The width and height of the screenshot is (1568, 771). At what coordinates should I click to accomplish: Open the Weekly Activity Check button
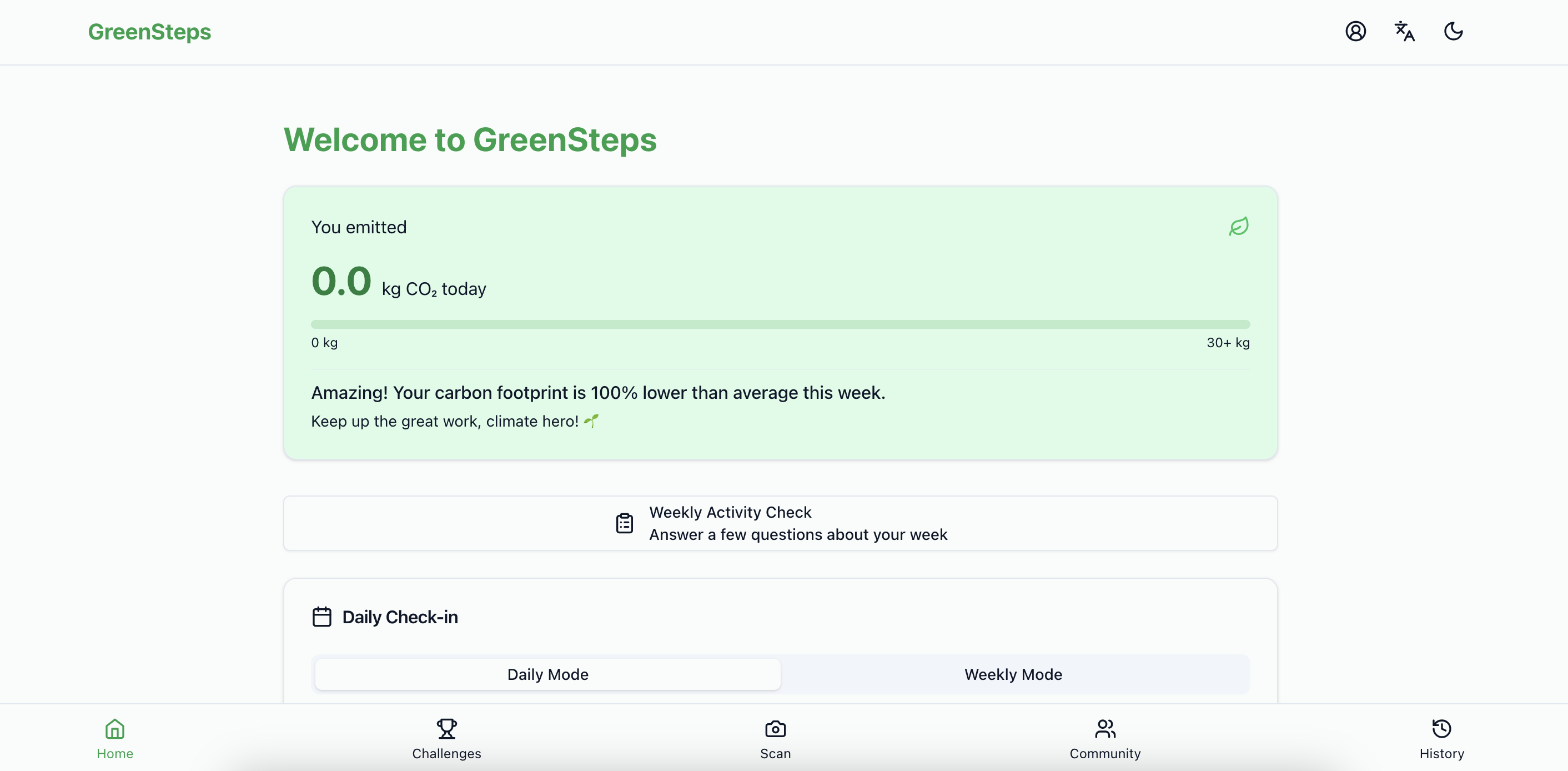(780, 523)
